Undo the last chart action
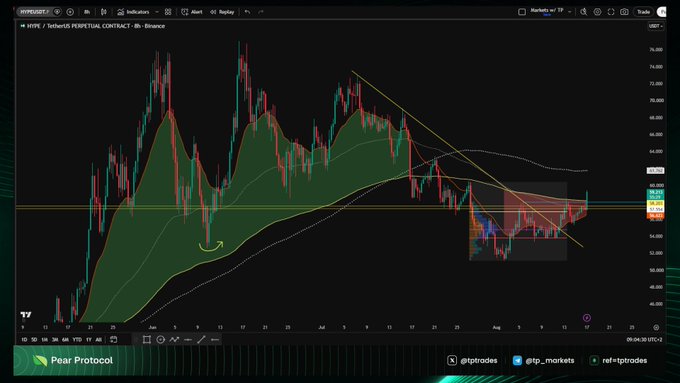680x383 pixels. 247,12
